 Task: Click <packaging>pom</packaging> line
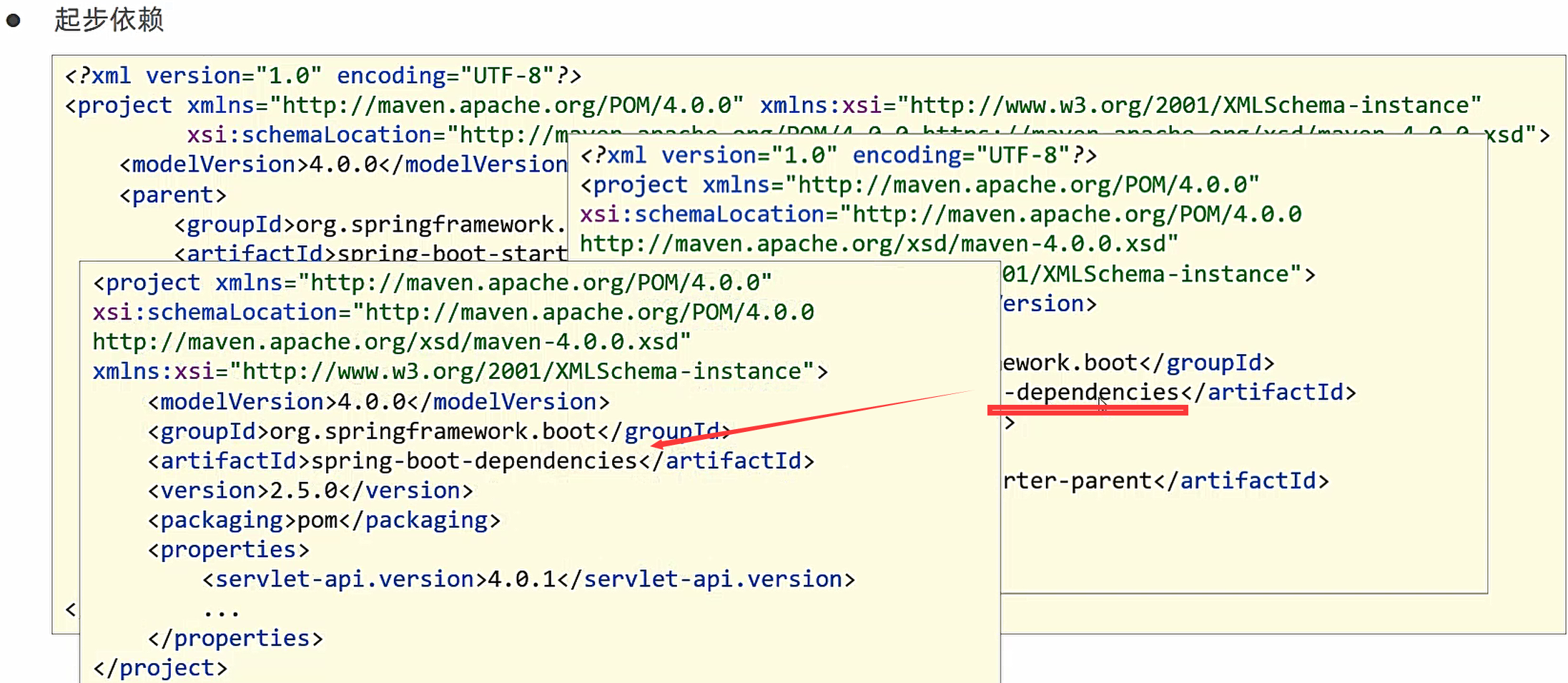tap(324, 520)
